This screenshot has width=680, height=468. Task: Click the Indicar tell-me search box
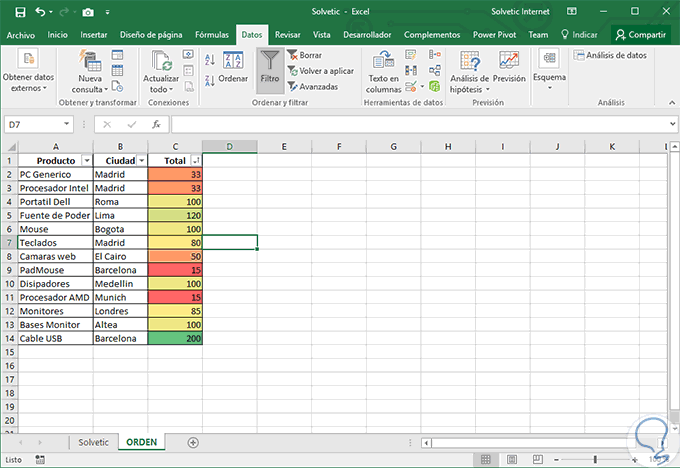click(579, 35)
